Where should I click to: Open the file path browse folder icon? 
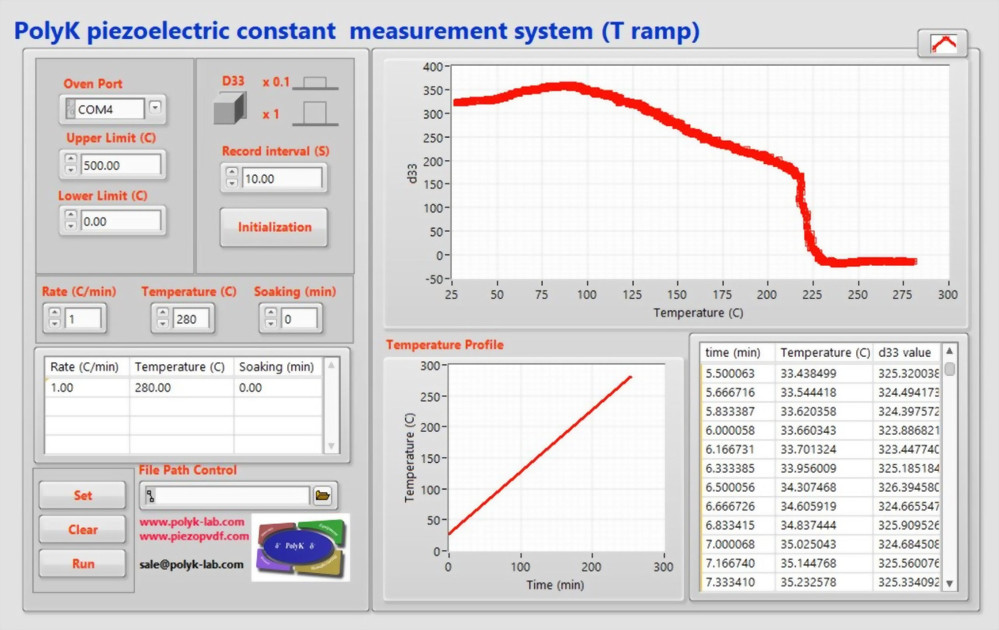click(x=322, y=496)
